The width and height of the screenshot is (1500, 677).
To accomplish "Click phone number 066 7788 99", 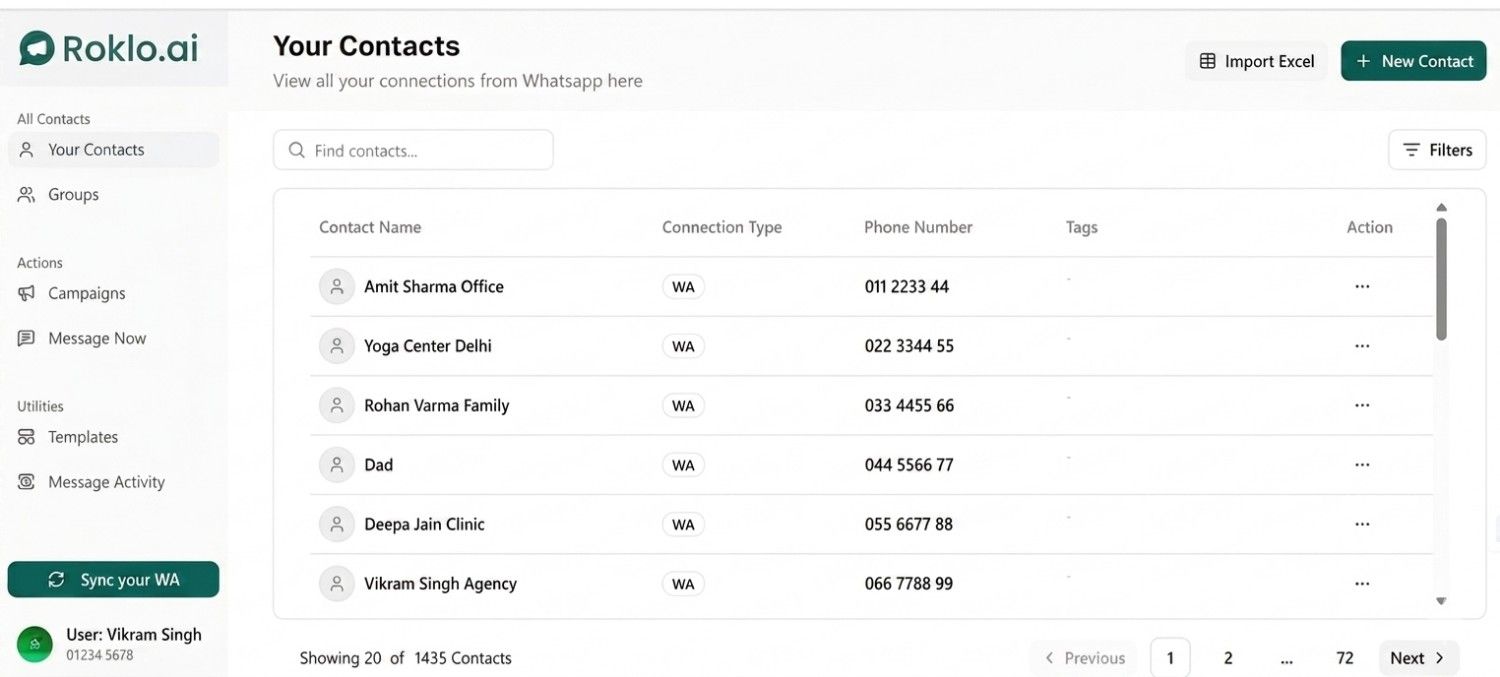I will [x=909, y=584].
